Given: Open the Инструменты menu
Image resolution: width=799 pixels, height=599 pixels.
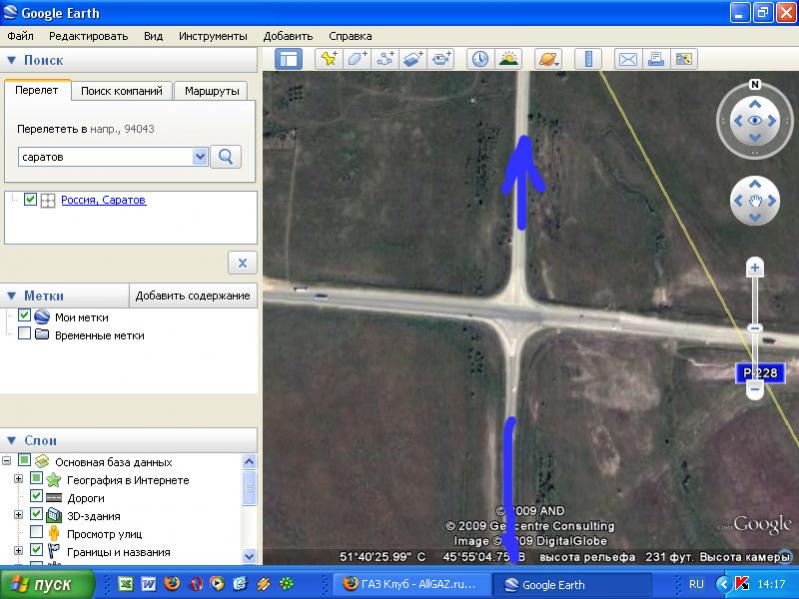Looking at the screenshot, I should click(213, 36).
